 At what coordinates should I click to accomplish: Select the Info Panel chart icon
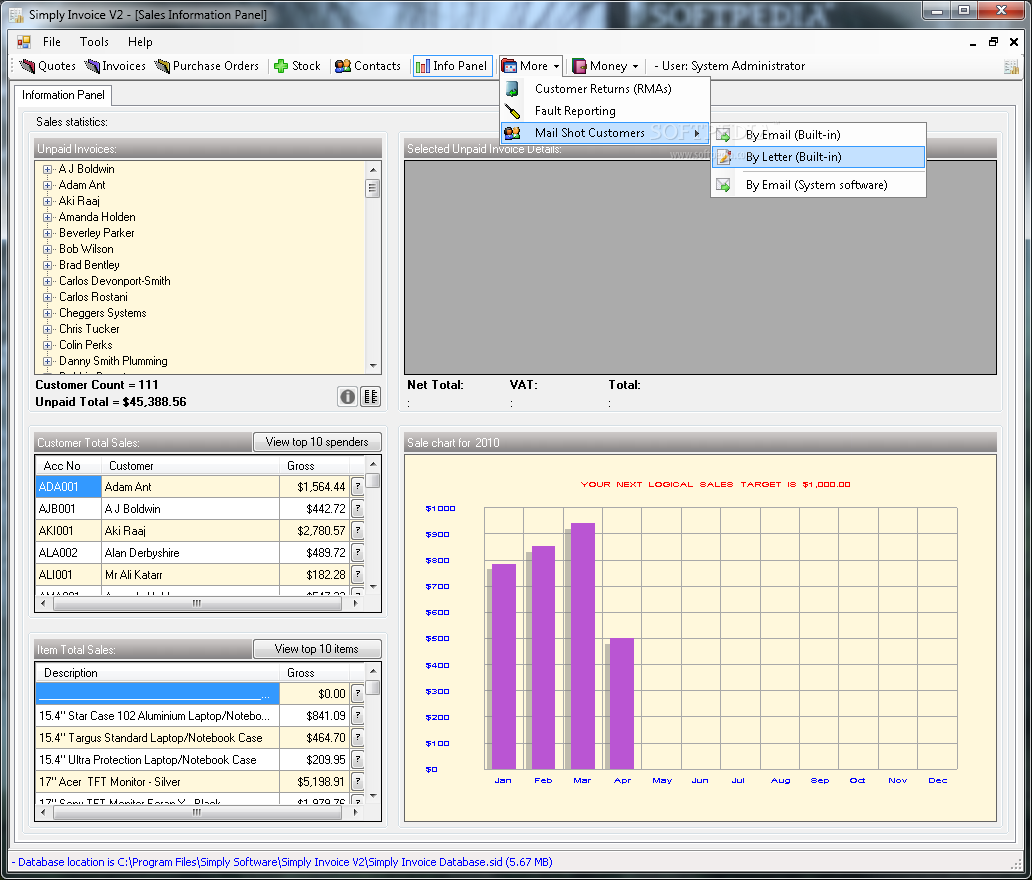pos(423,66)
